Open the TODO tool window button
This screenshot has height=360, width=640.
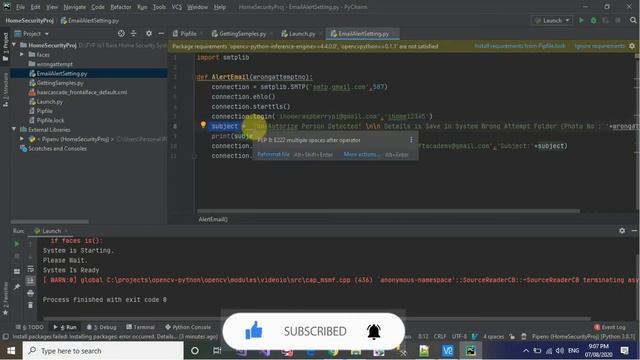pyautogui.click(x=30, y=327)
